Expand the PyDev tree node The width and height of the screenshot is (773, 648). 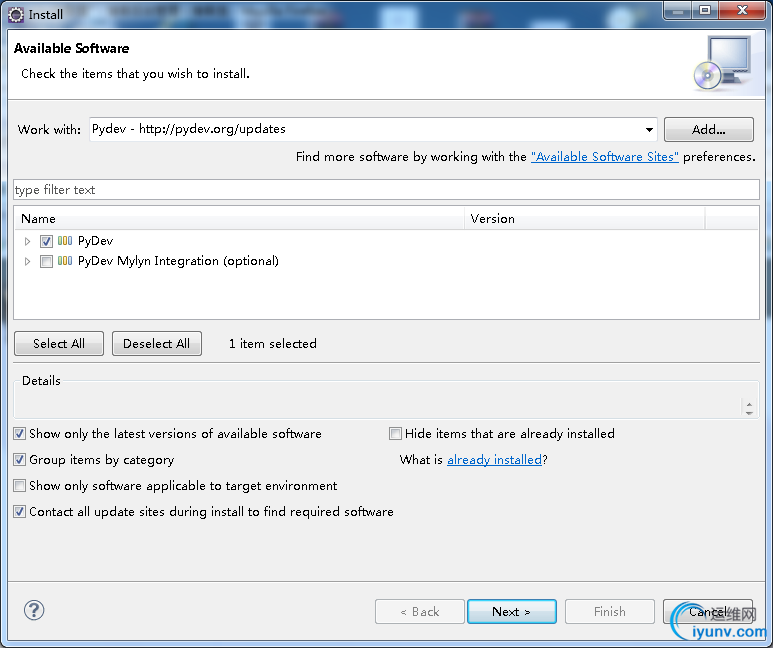tap(28, 241)
